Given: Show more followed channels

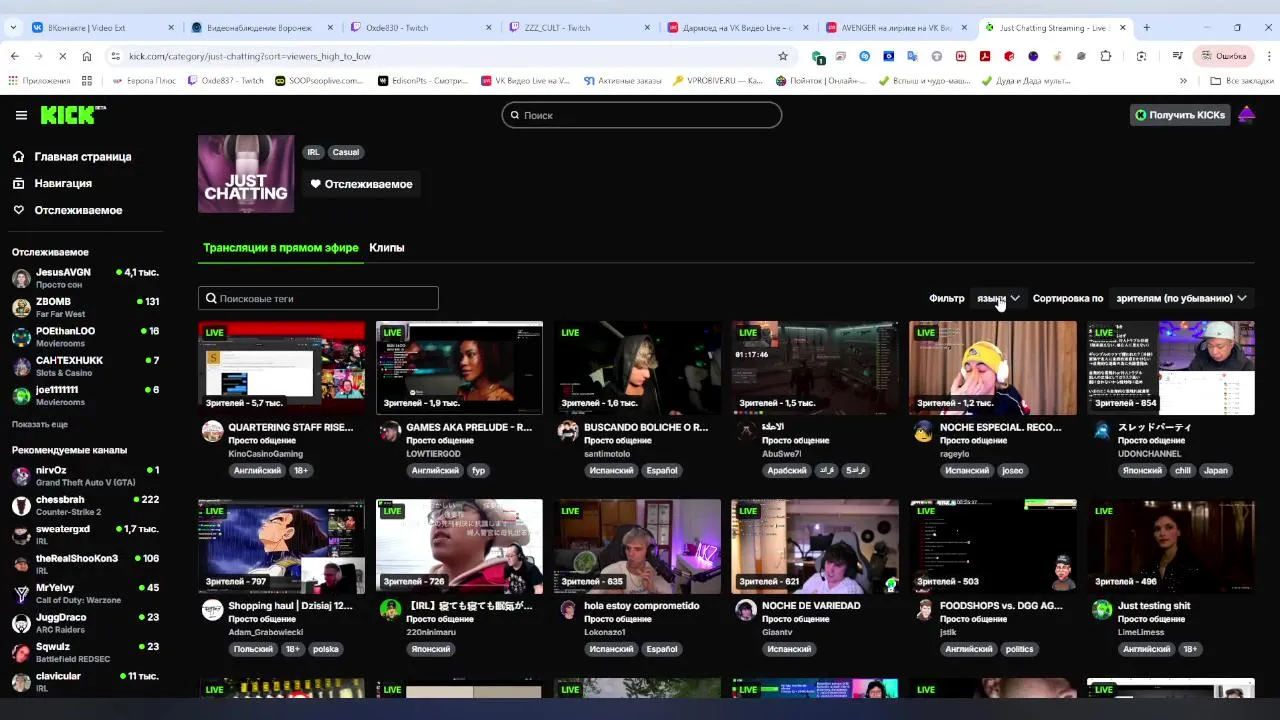Looking at the screenshot, I should [x=40, y=424].
